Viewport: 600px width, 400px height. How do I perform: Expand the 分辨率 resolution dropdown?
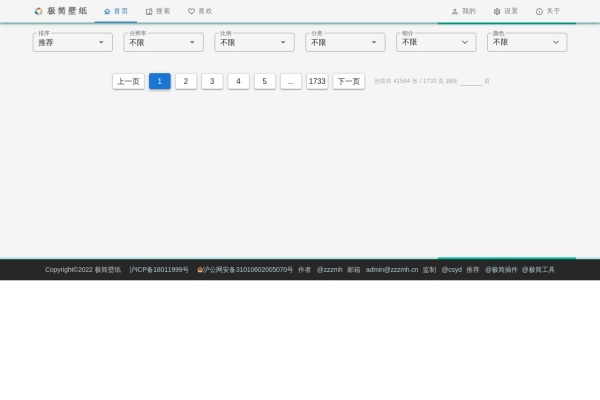pos(163,43)
